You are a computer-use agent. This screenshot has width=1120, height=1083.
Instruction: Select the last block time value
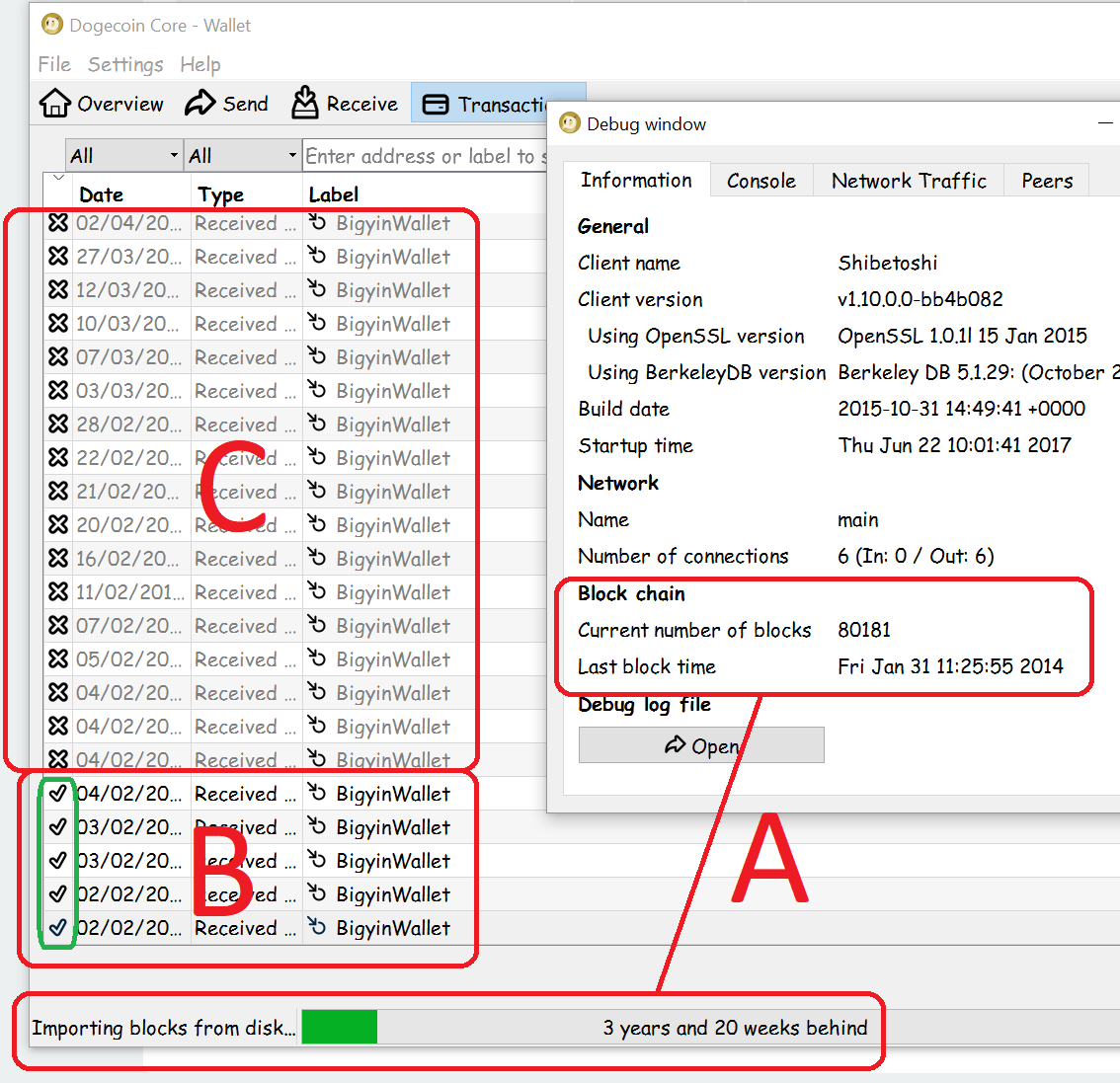coord(950,666)
